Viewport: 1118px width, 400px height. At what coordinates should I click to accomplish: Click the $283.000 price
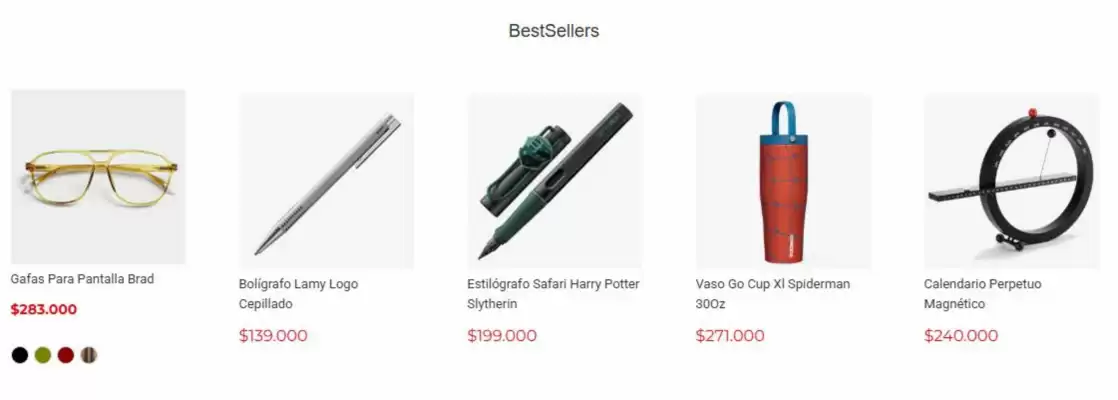43,309
